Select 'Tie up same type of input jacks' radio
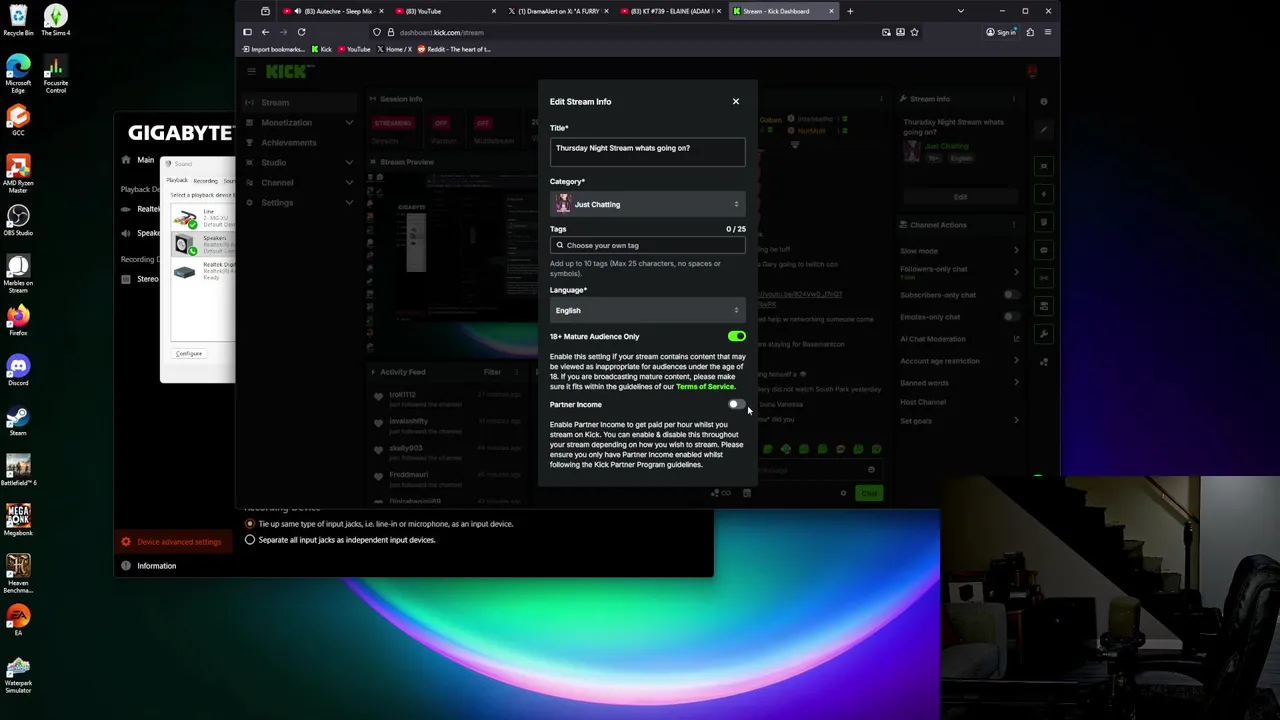This screenshot has width=1280, height=720. click(x=250, y=524)
